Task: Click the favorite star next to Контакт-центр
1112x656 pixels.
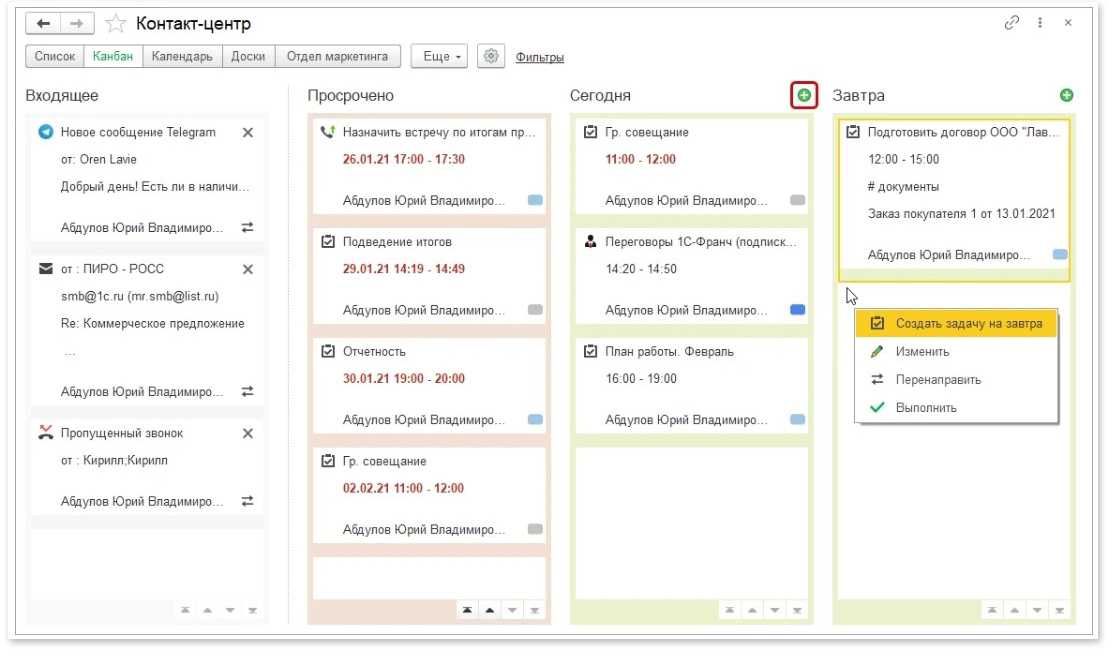Action: (116, 23)
